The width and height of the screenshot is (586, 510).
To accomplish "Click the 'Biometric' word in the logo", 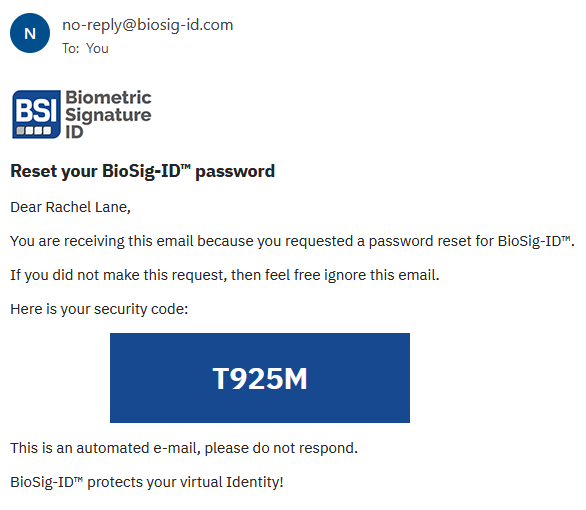I will 108,98.
